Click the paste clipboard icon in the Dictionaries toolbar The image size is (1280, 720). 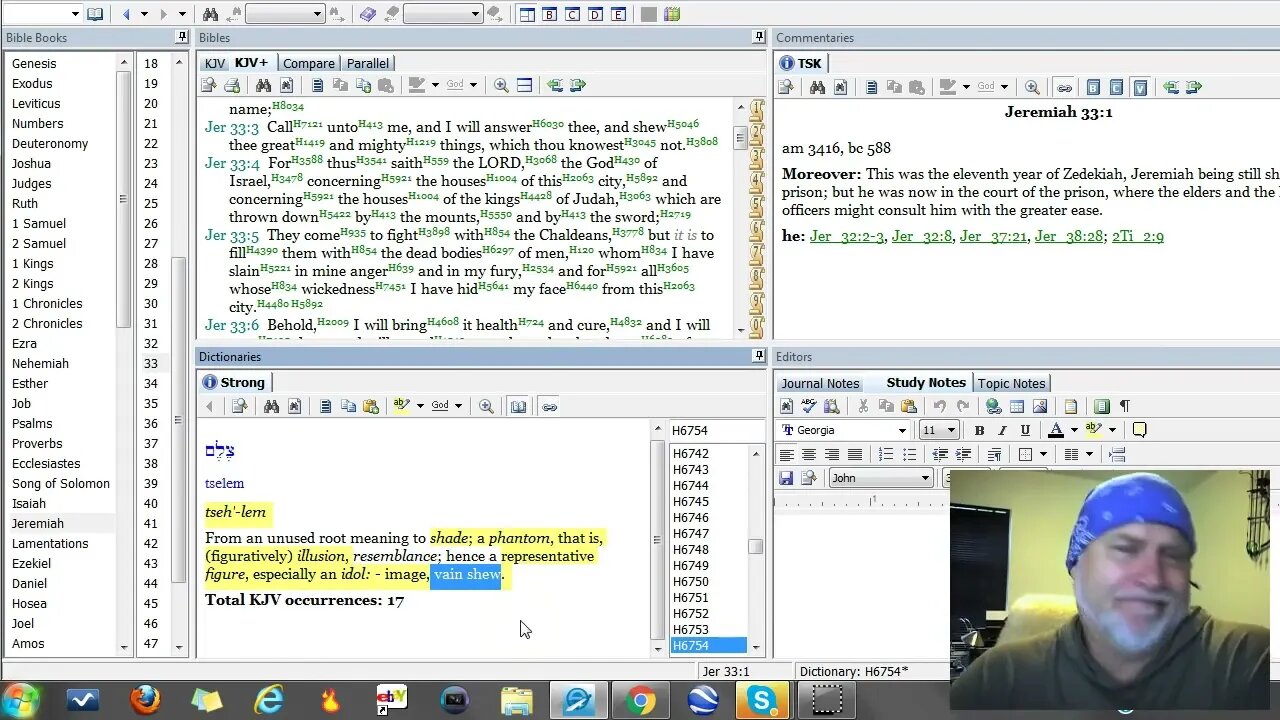click(x=371, y=406)
